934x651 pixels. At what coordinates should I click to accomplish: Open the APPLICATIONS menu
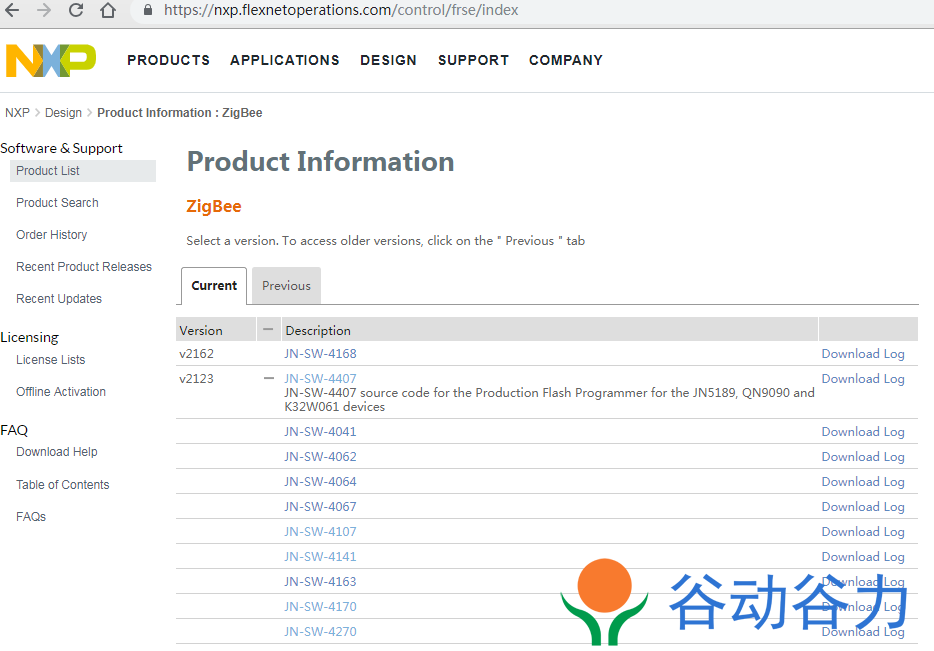point(285,60)
